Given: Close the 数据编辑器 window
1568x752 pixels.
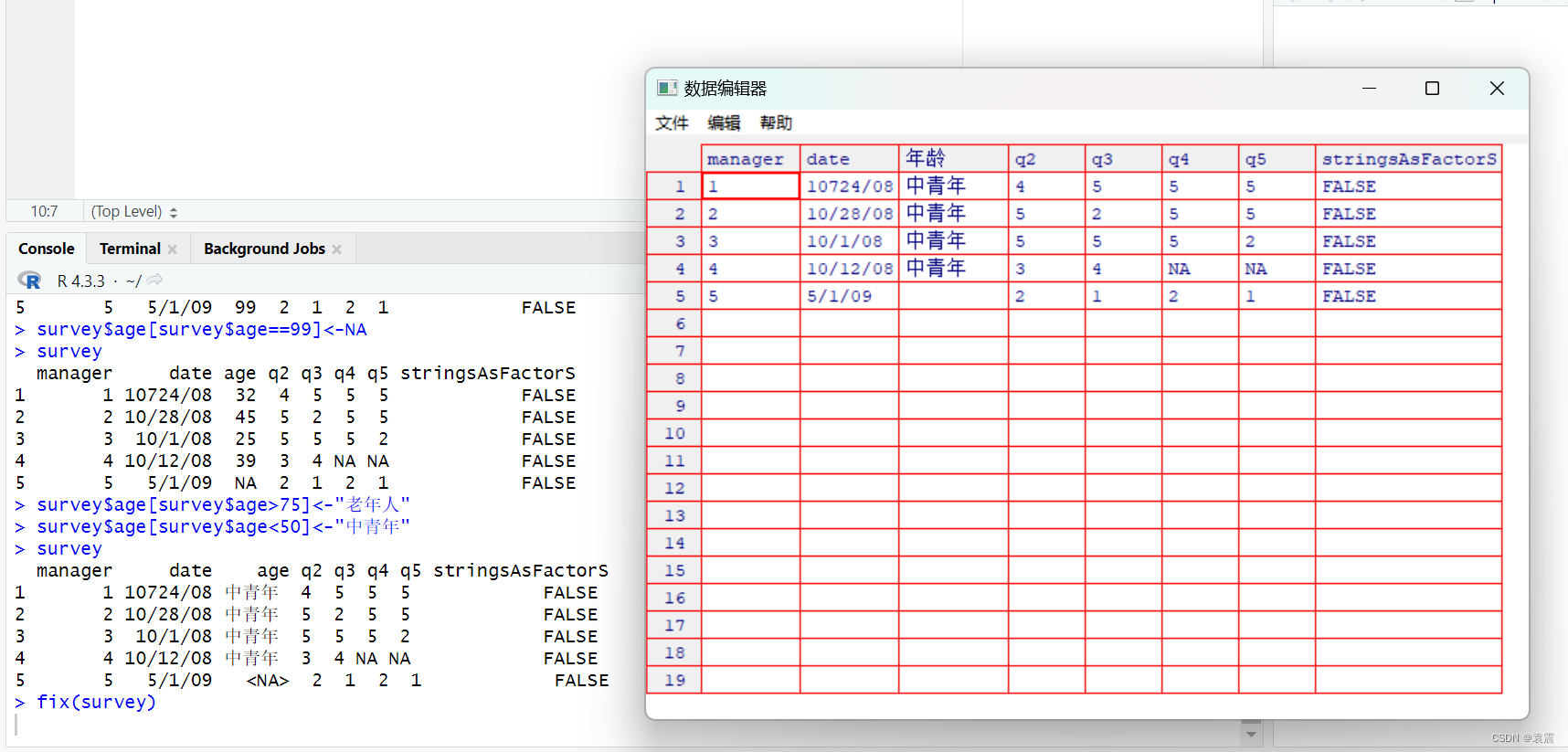Looking at the screenshot, I should pos(1497,88).
